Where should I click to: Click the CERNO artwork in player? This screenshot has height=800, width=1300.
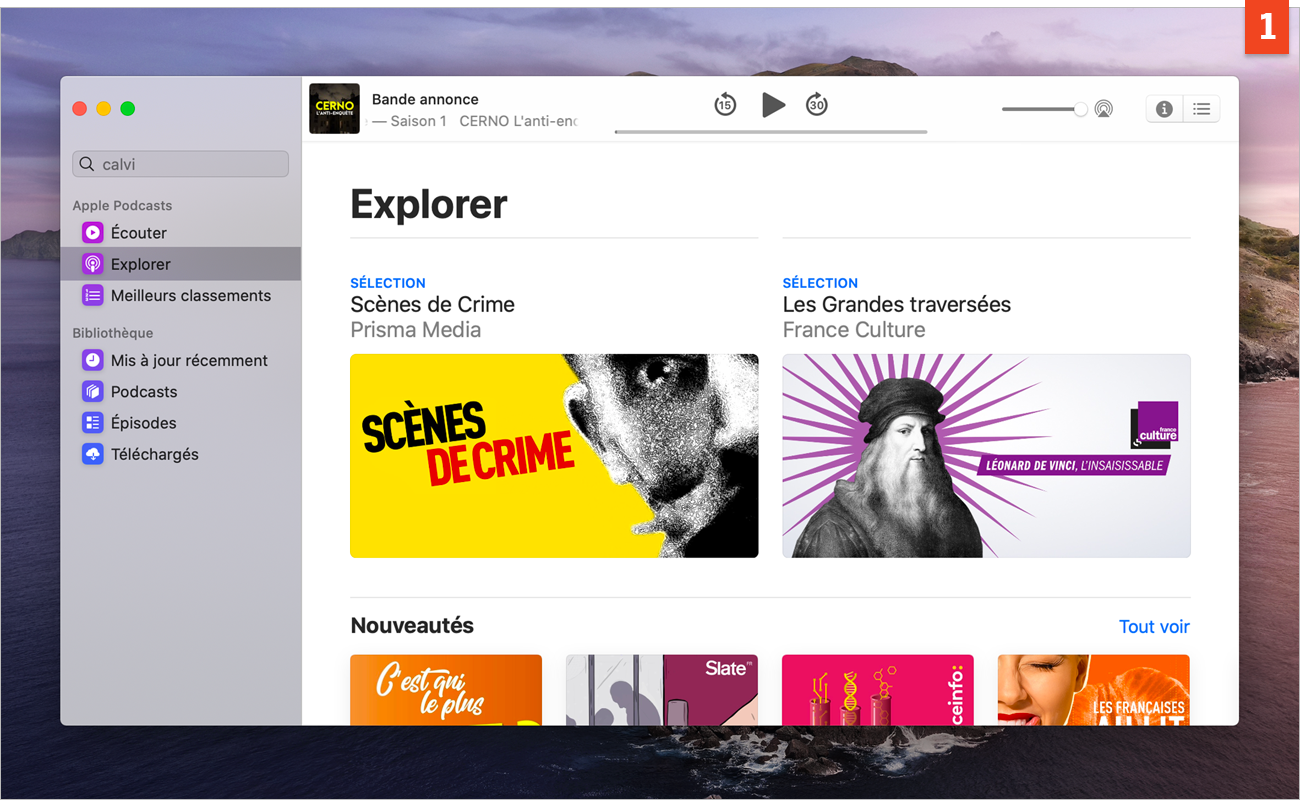pos(334,109)
